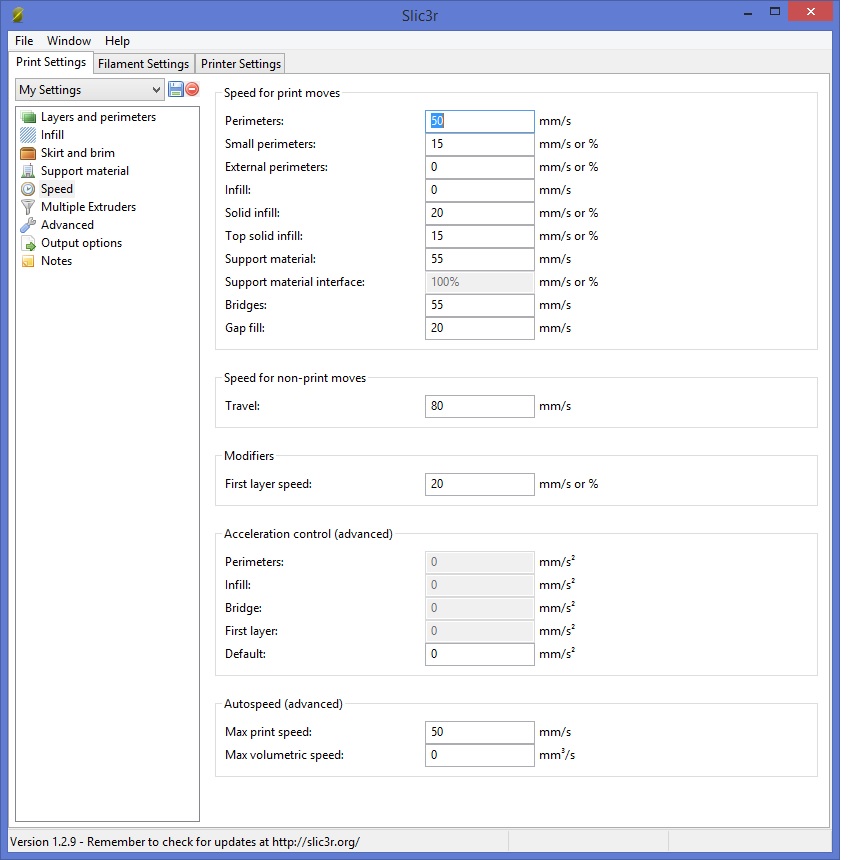Viewport: 864px width, 860px height.
Task: Open the Help menu
Action: (x=117, y=41)
